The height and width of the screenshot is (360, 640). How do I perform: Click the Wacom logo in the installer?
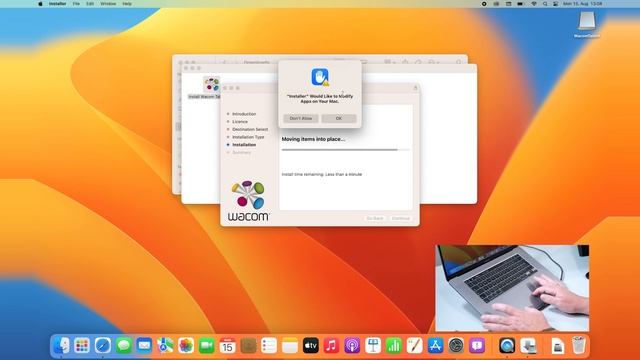(249, 201)
